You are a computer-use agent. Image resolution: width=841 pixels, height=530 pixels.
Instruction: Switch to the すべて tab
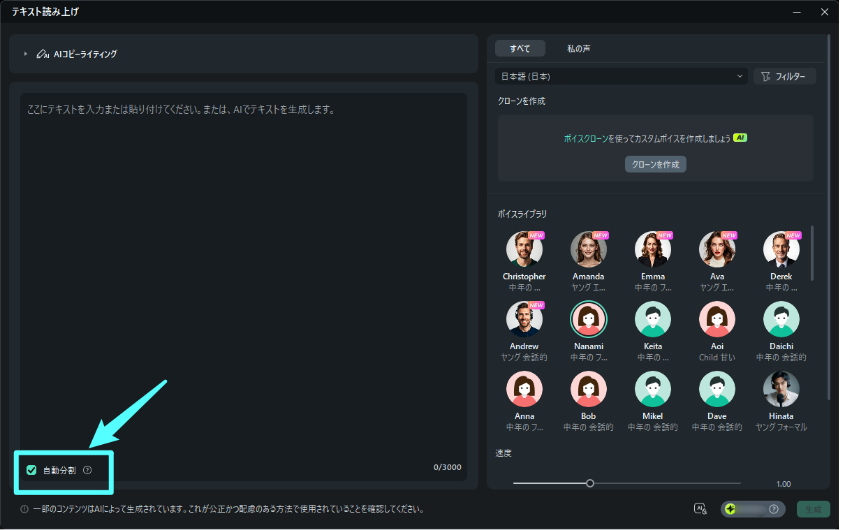pyautogui.click(x=520, y=48)
